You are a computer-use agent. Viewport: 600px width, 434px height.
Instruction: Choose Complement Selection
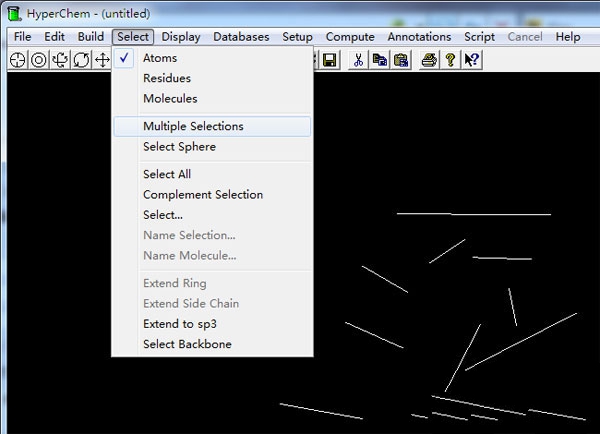coord(213,194)
